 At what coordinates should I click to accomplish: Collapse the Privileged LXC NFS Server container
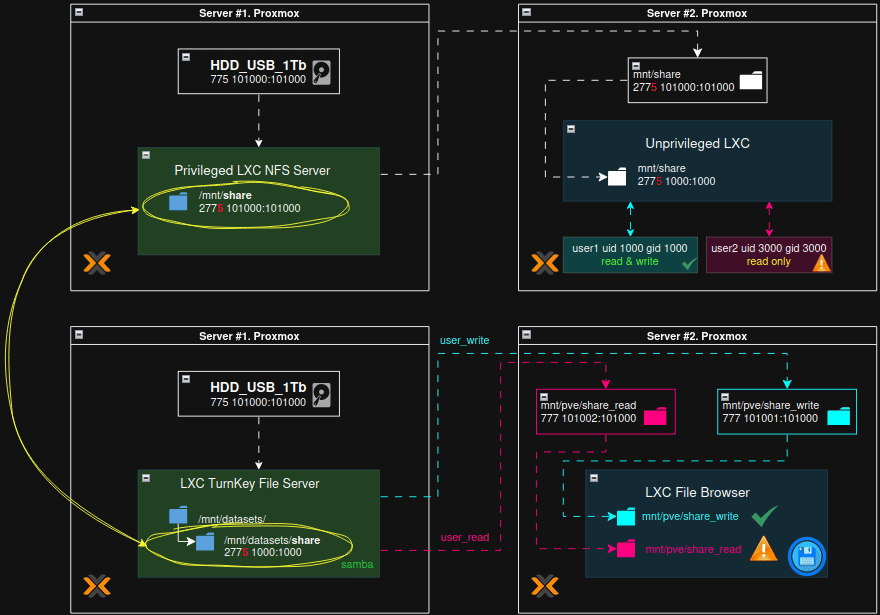[x=146, y=155]
